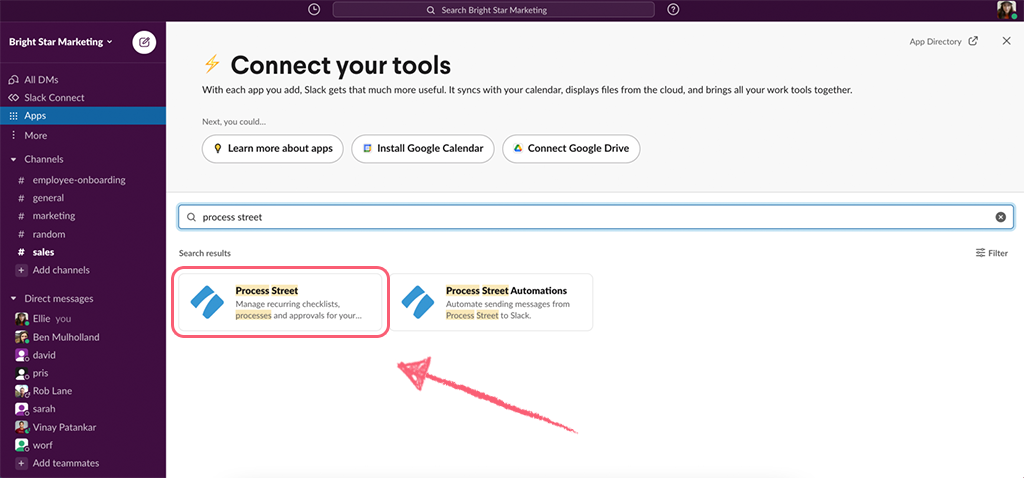The width and height of the screenshot is (1024, 478).
Task: Click the Process Street Automations app icon
Action: 418,302
